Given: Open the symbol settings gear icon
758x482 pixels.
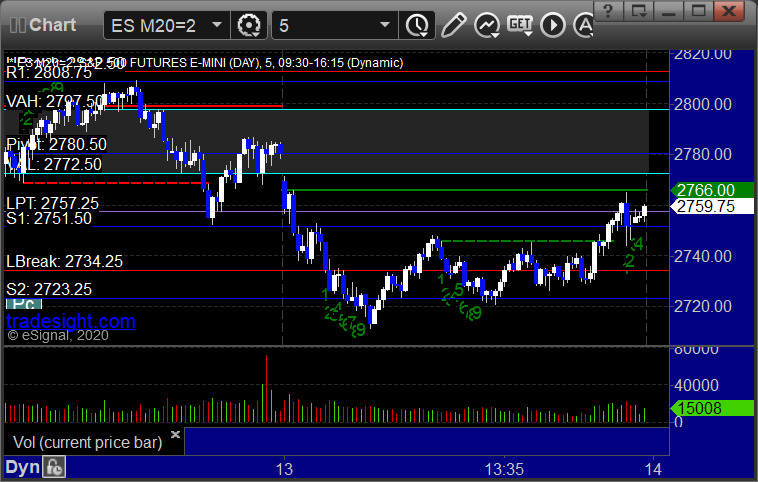Looking at the screenshot, I should 249,25.
